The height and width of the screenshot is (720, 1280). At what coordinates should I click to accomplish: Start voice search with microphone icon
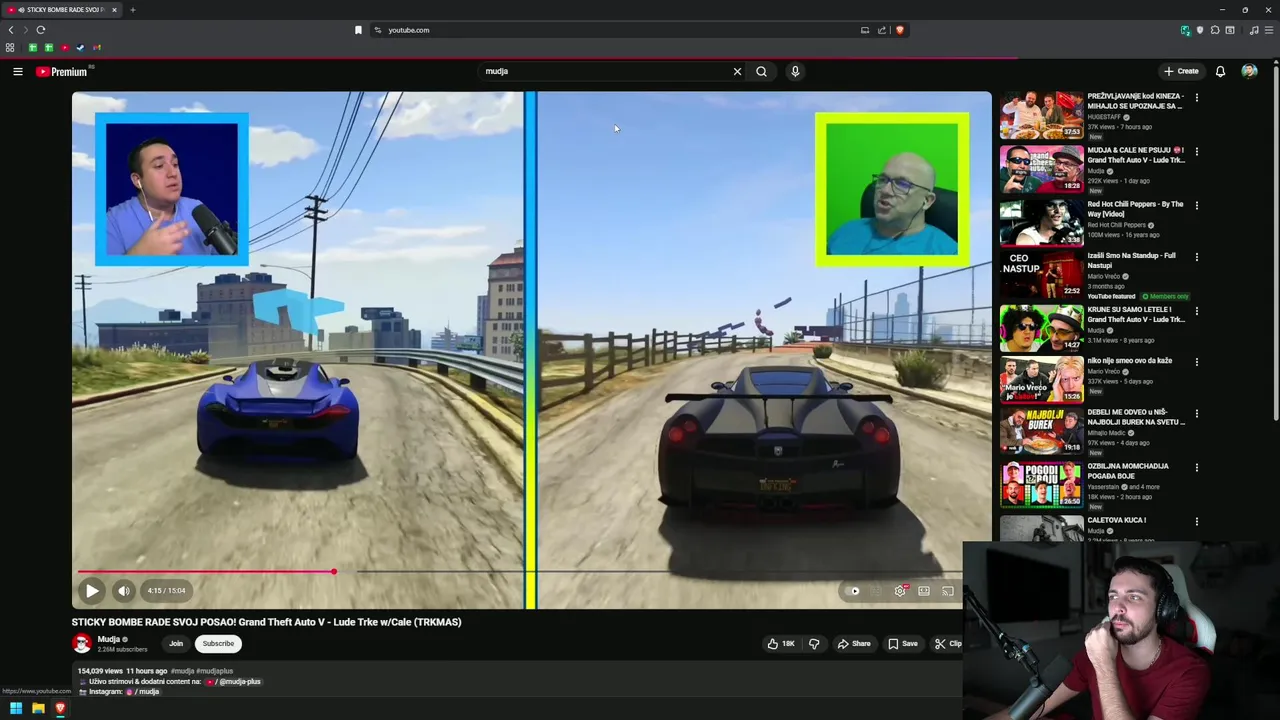pyautogui.click(x=795, y=71)
